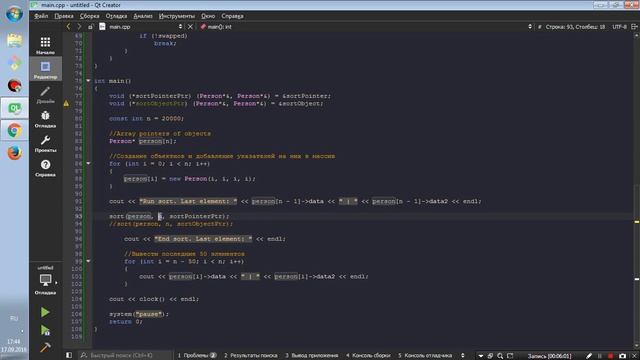Image resolution: width=640 pixels, height=360 pixels.
Task: Show the 4 Консоль сборки pane
Action: (x=368, y=356)
